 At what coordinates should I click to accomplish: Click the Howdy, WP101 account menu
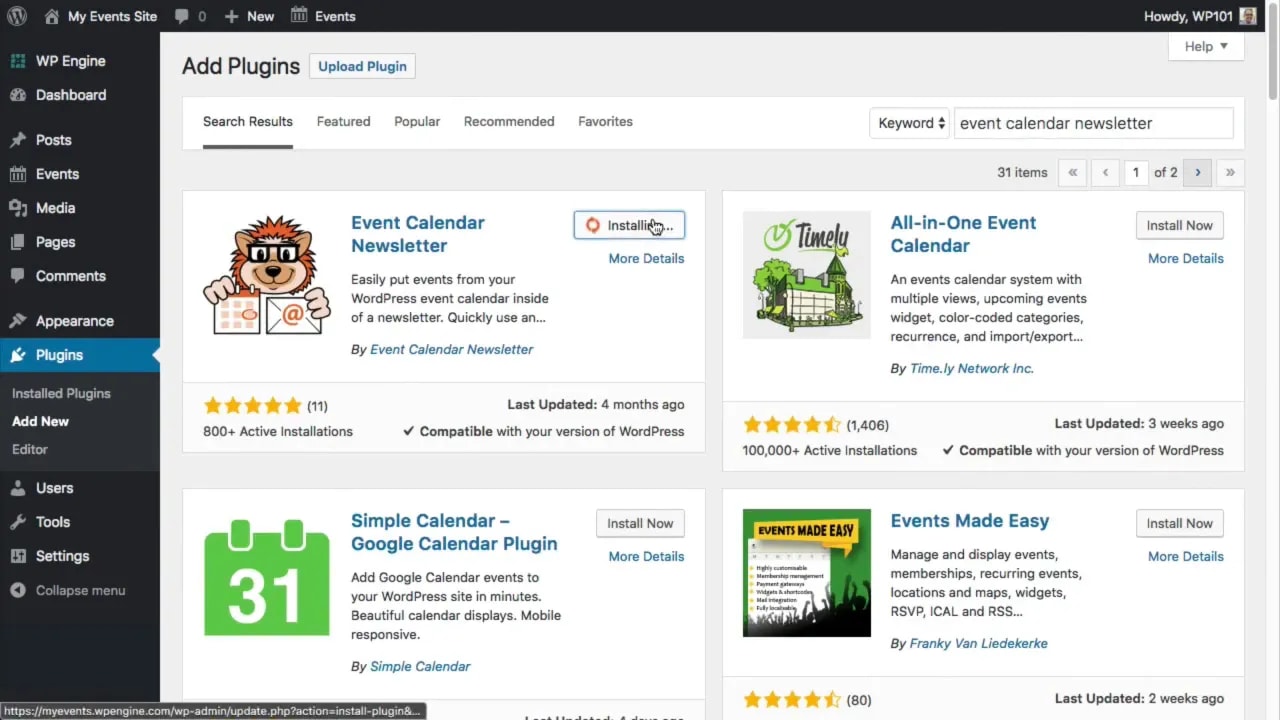1200,16
